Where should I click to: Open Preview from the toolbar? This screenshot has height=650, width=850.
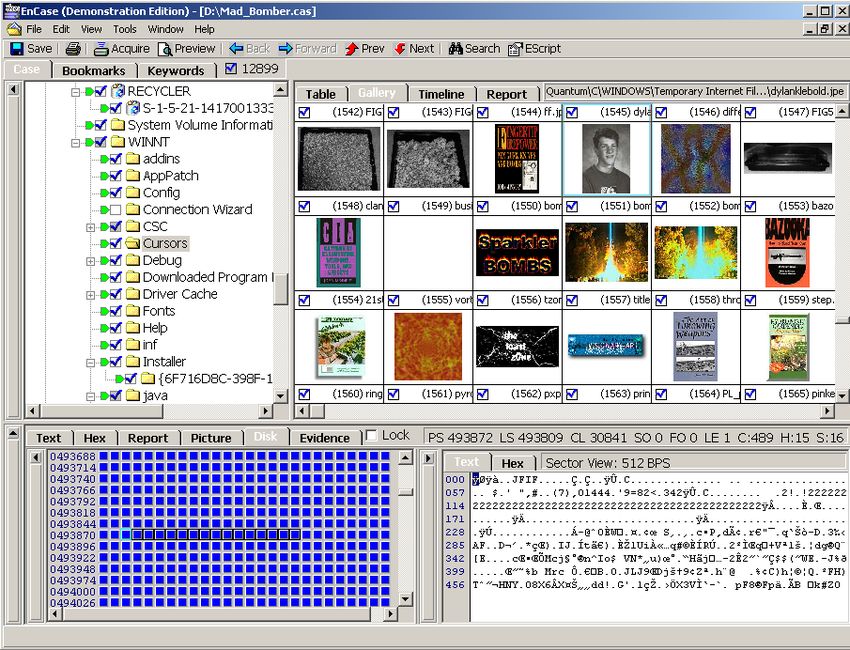(x=186, y=49)
